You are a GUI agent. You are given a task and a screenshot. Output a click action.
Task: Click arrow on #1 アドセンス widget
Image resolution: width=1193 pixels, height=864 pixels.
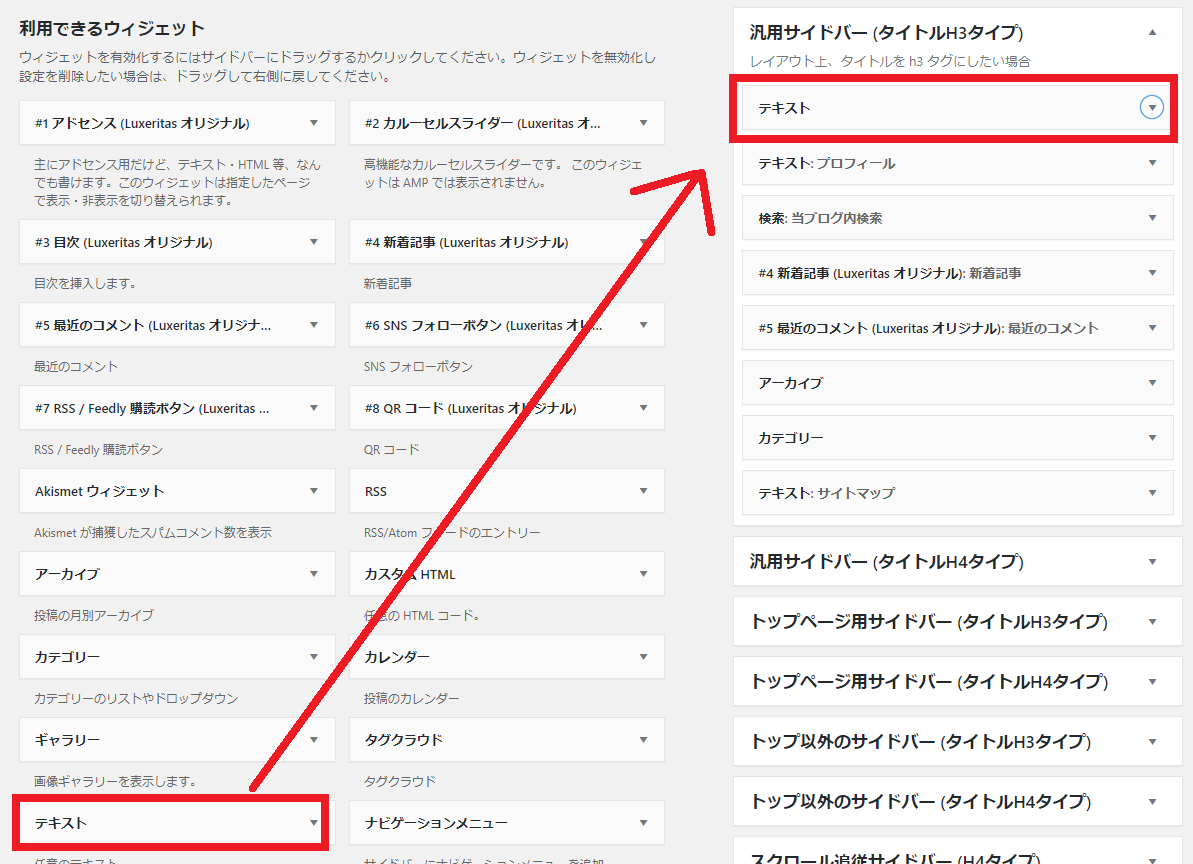314,123
